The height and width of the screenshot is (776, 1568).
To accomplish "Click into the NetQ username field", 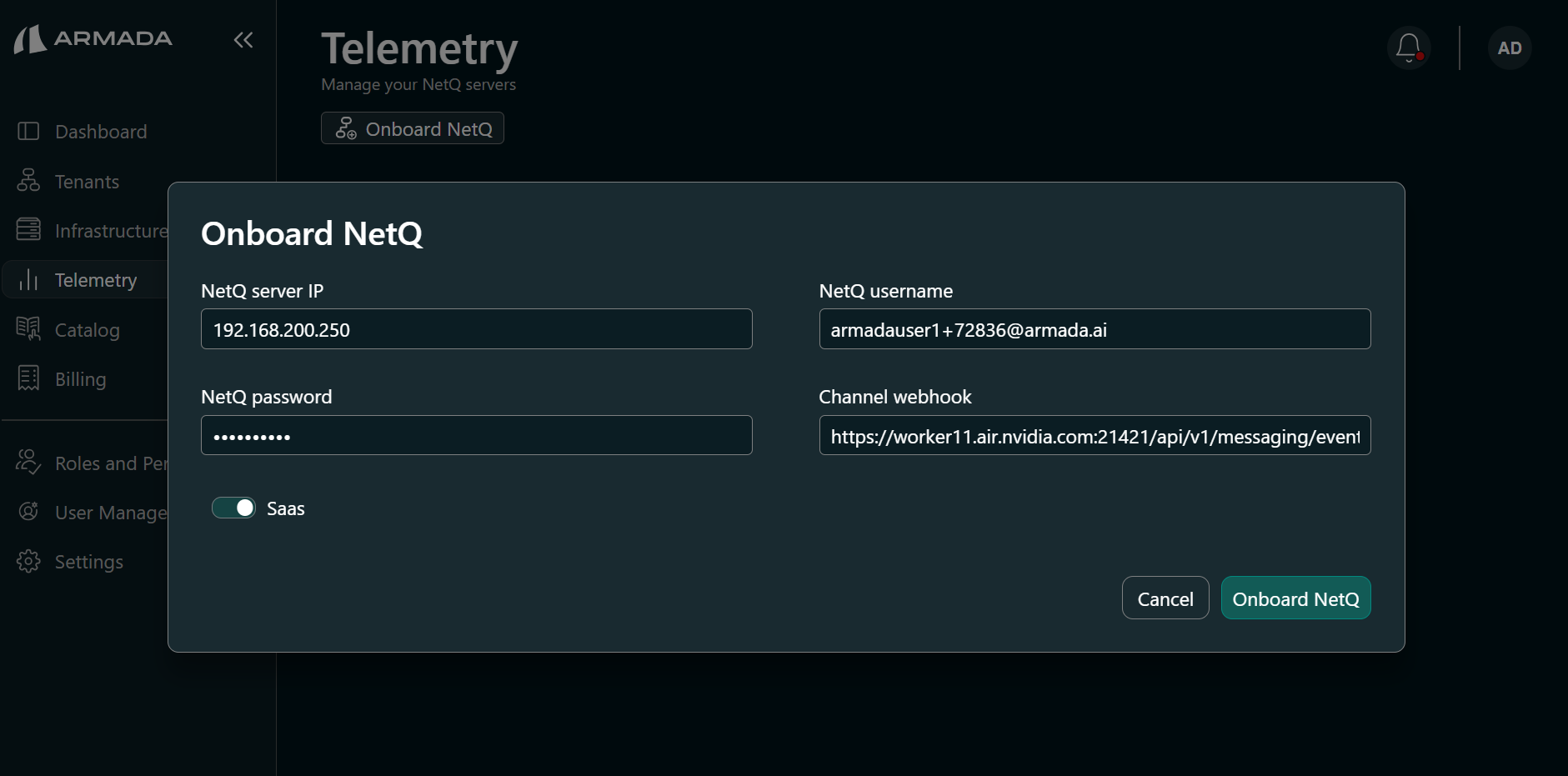I will tap(1095, 329).
